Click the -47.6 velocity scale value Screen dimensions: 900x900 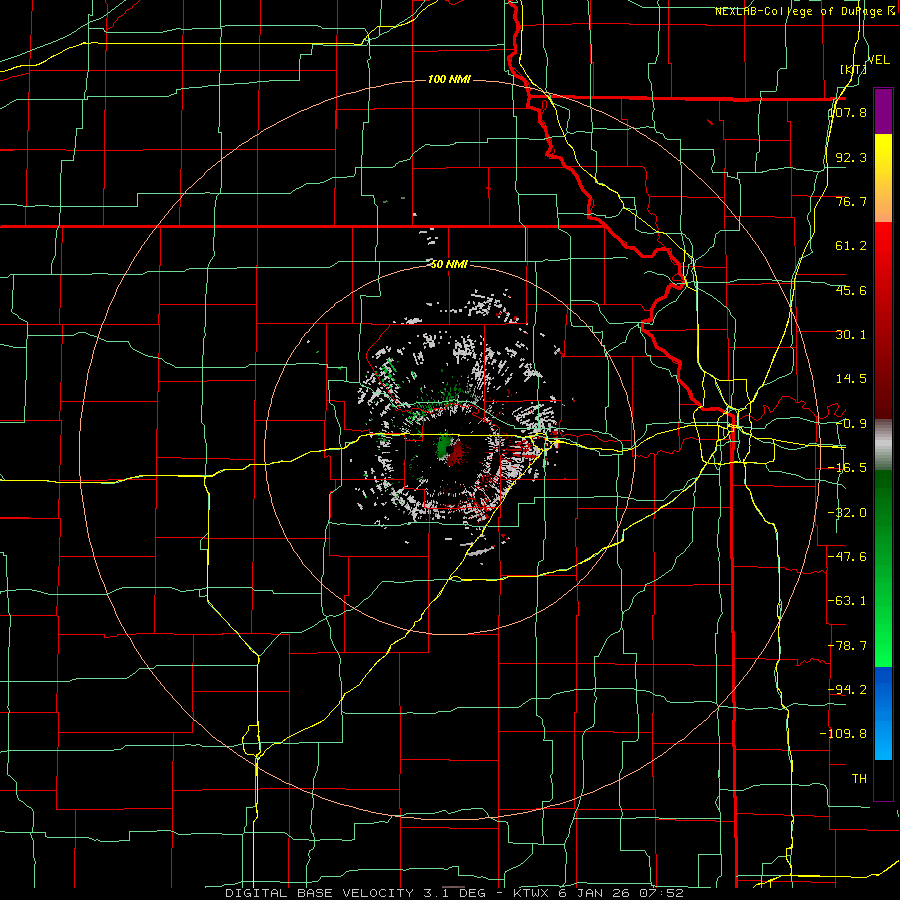[848, 557]
